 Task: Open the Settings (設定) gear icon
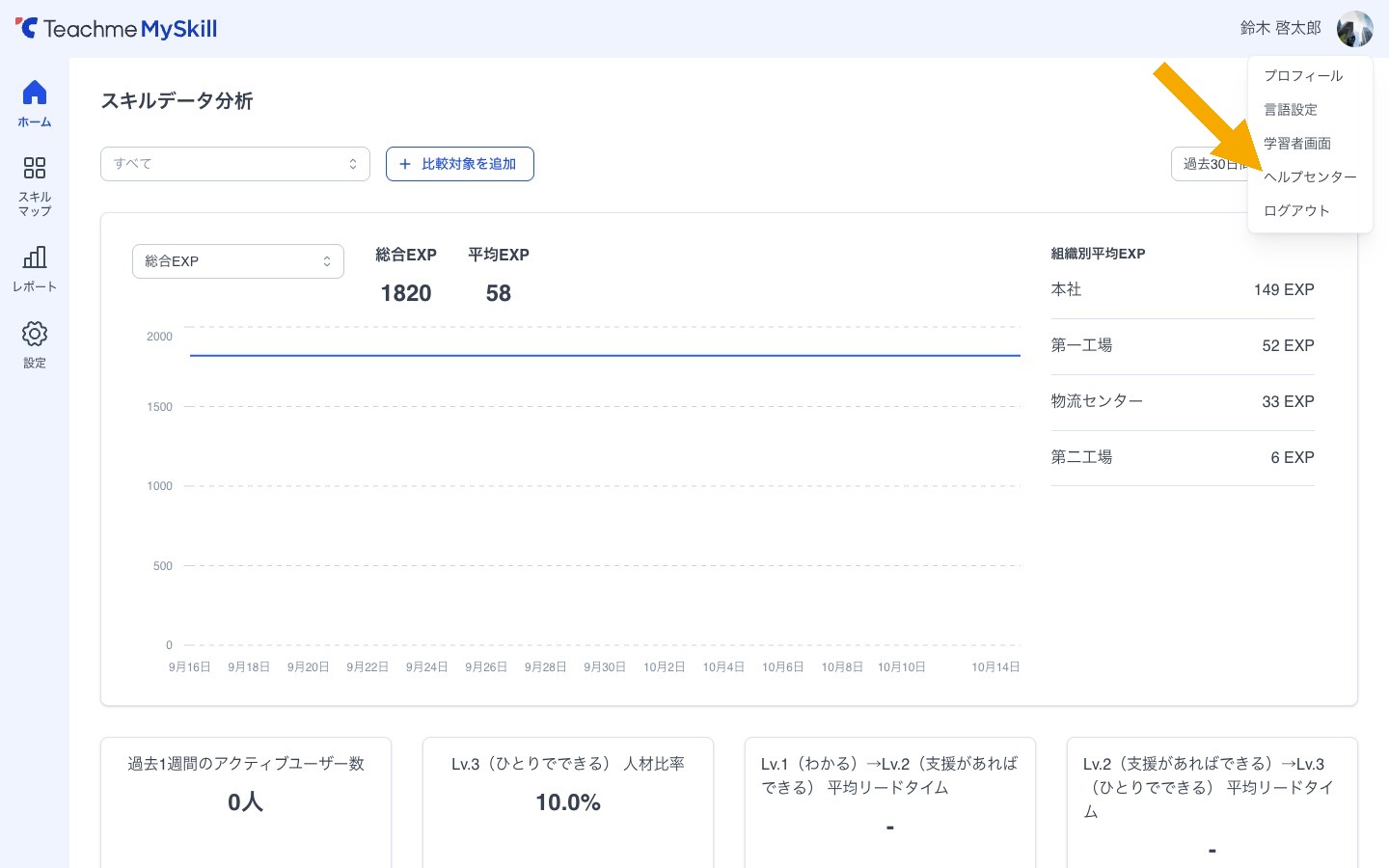35,345
